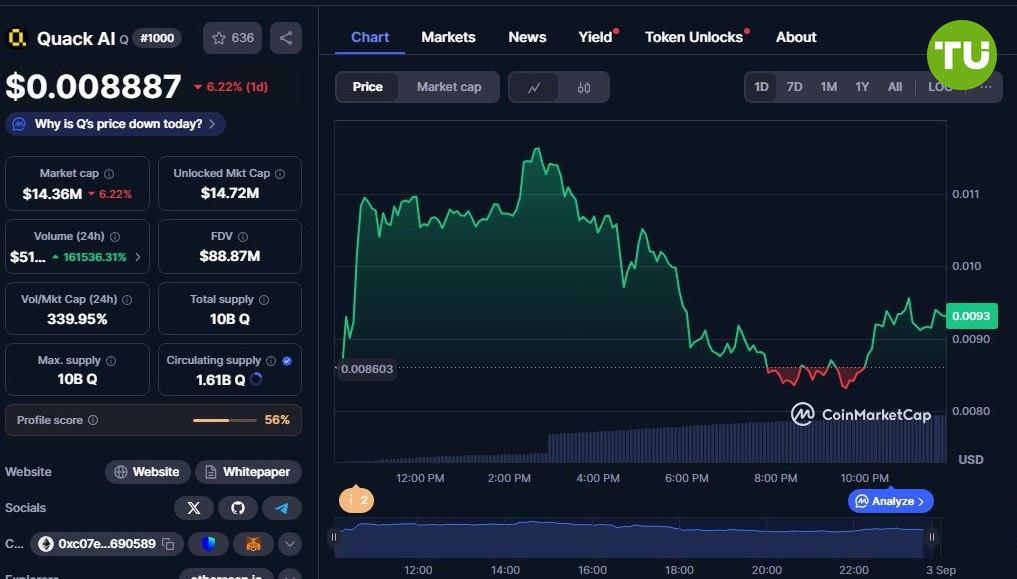
Task: Click the Ethereum icon beside contract address
Action: tap(45, 544)
